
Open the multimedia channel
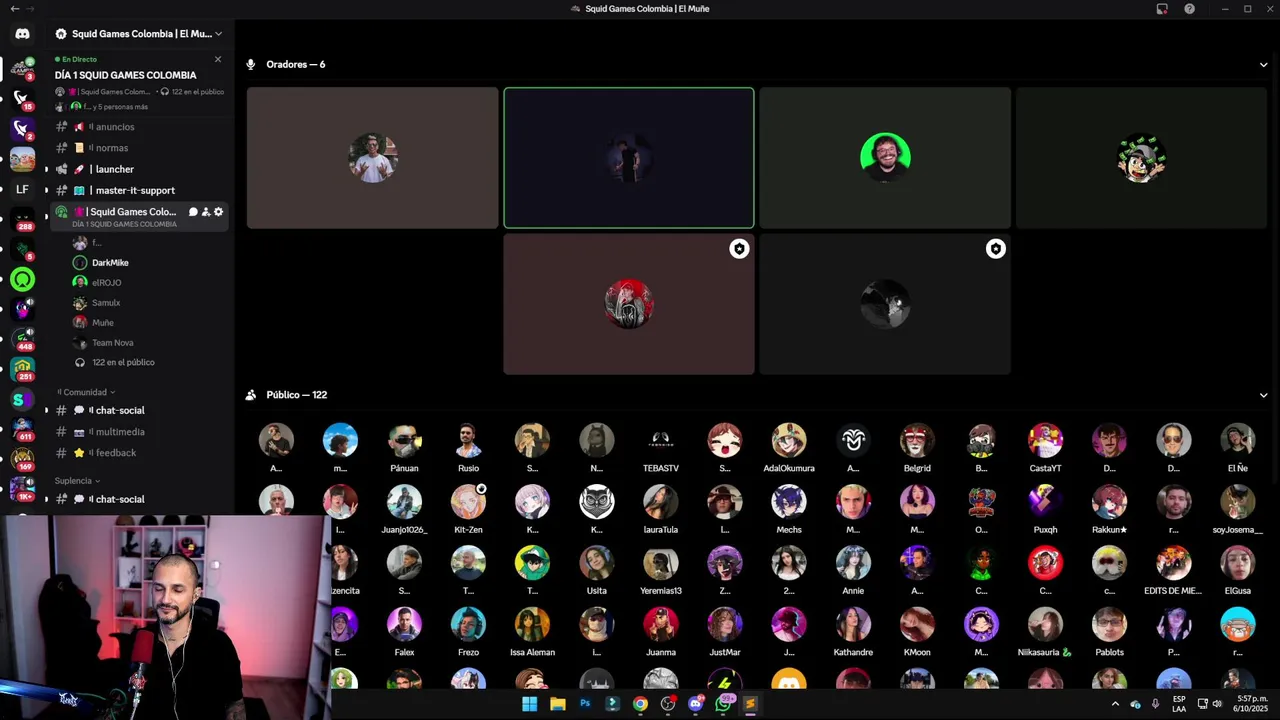coord(140,432)
